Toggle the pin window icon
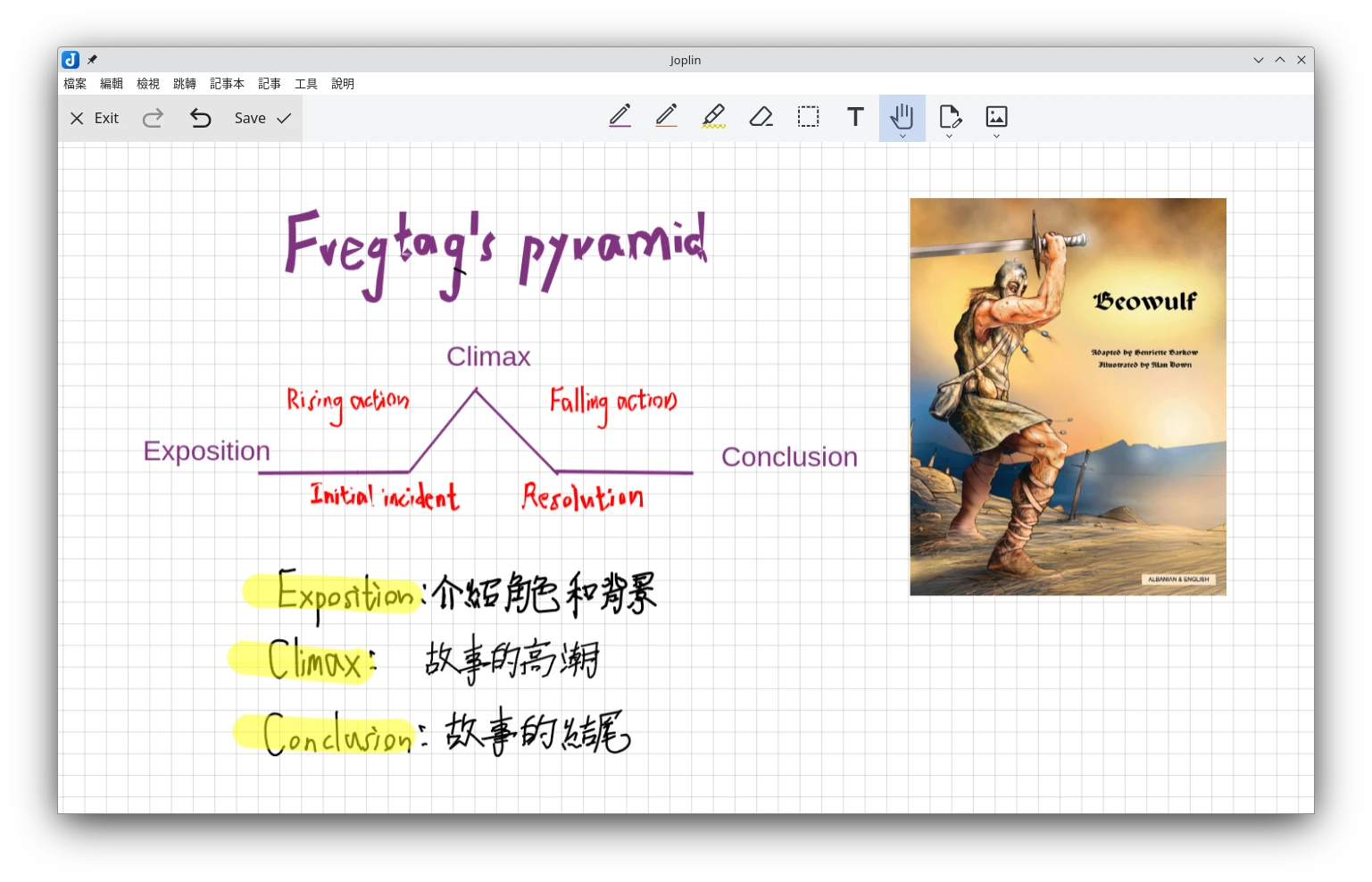The height and width of the screenshot is (882, 1372). [92, 60]
